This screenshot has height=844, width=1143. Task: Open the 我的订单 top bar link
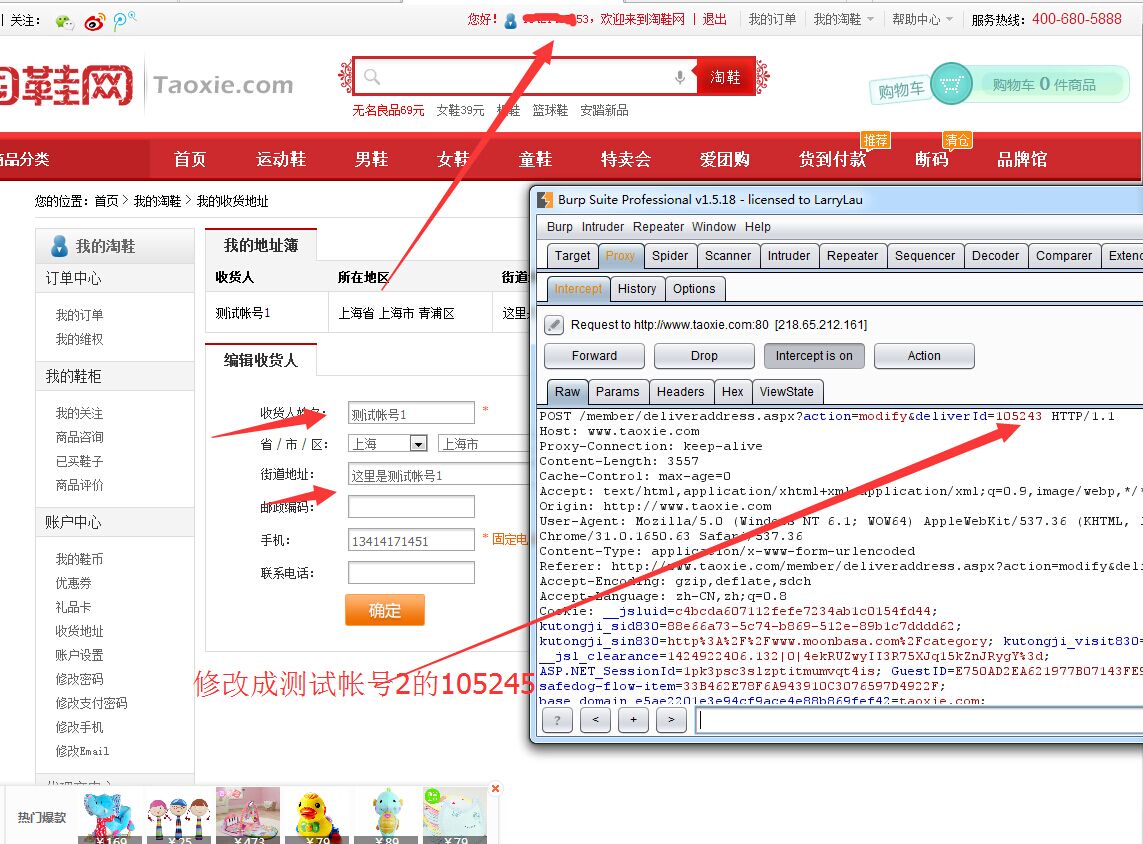(x=772, y=20)
